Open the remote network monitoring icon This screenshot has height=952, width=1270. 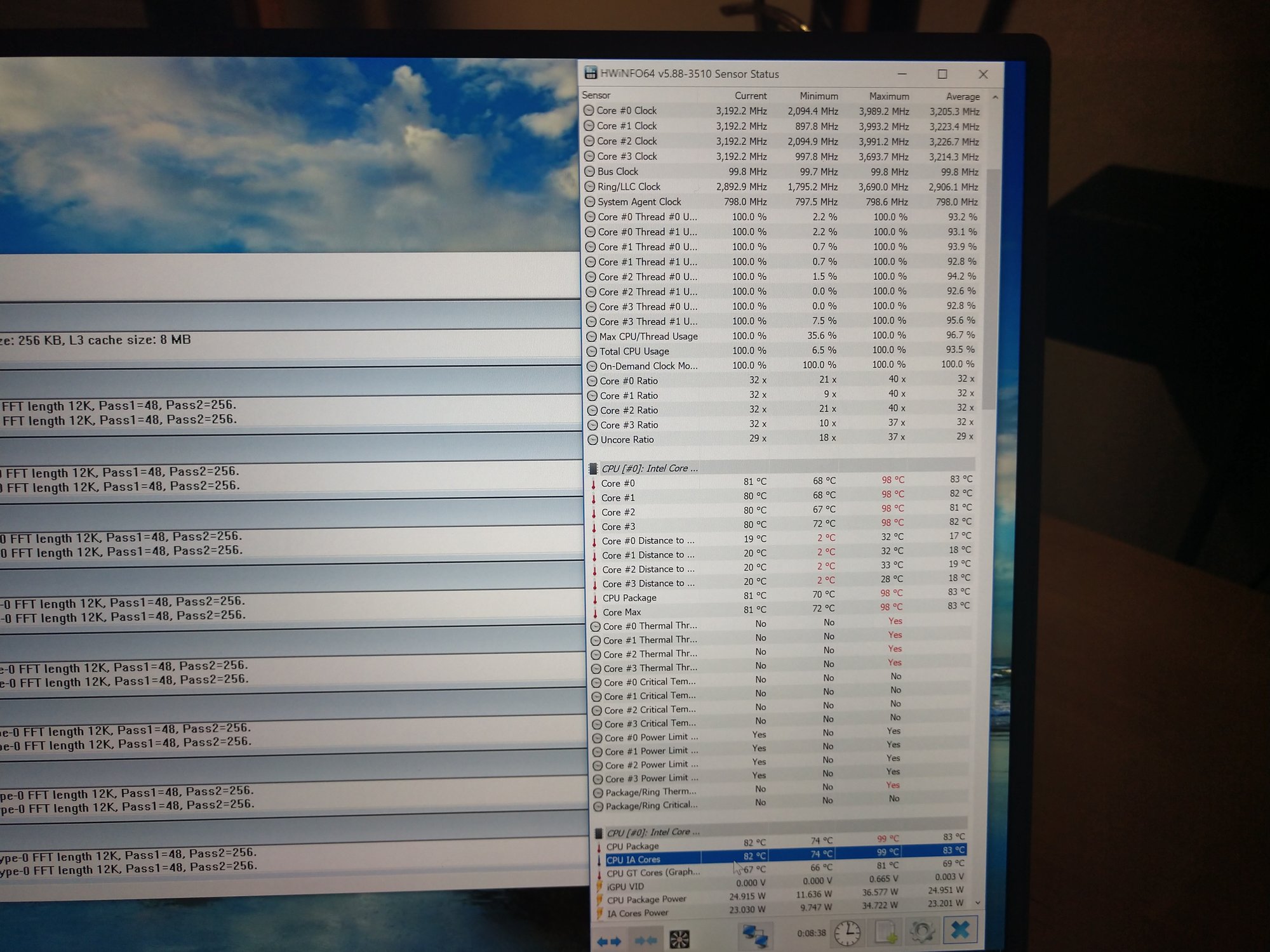[755, 935]
